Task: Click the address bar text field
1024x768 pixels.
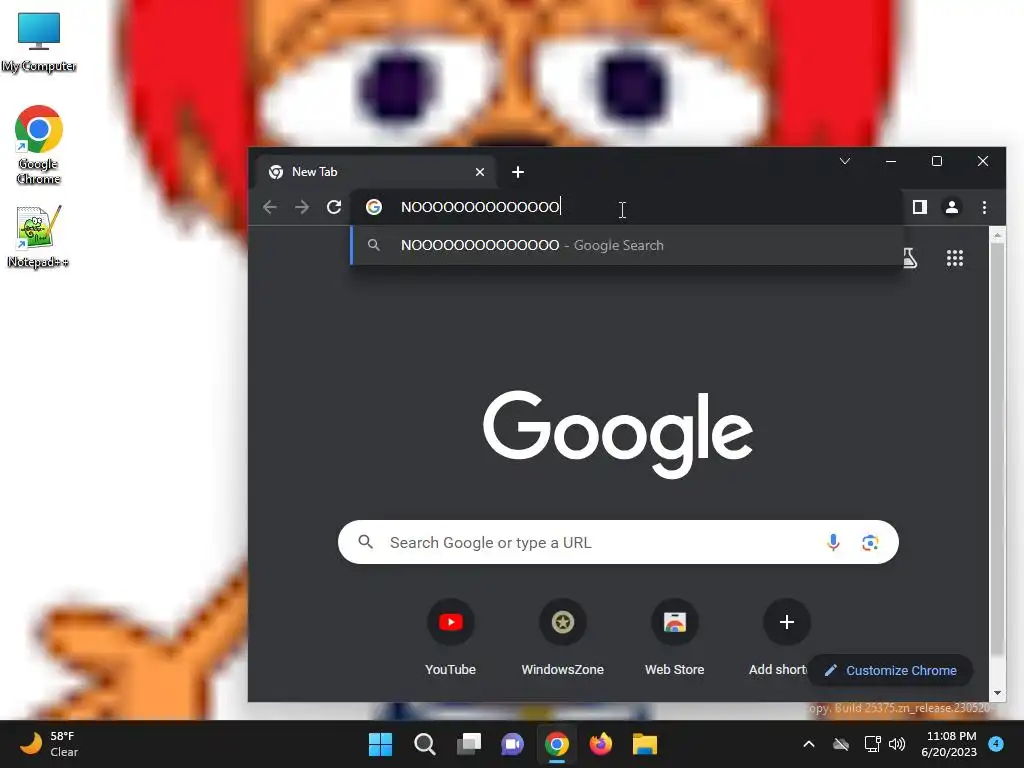Action: pyautogui.click(x=627, y=207)
